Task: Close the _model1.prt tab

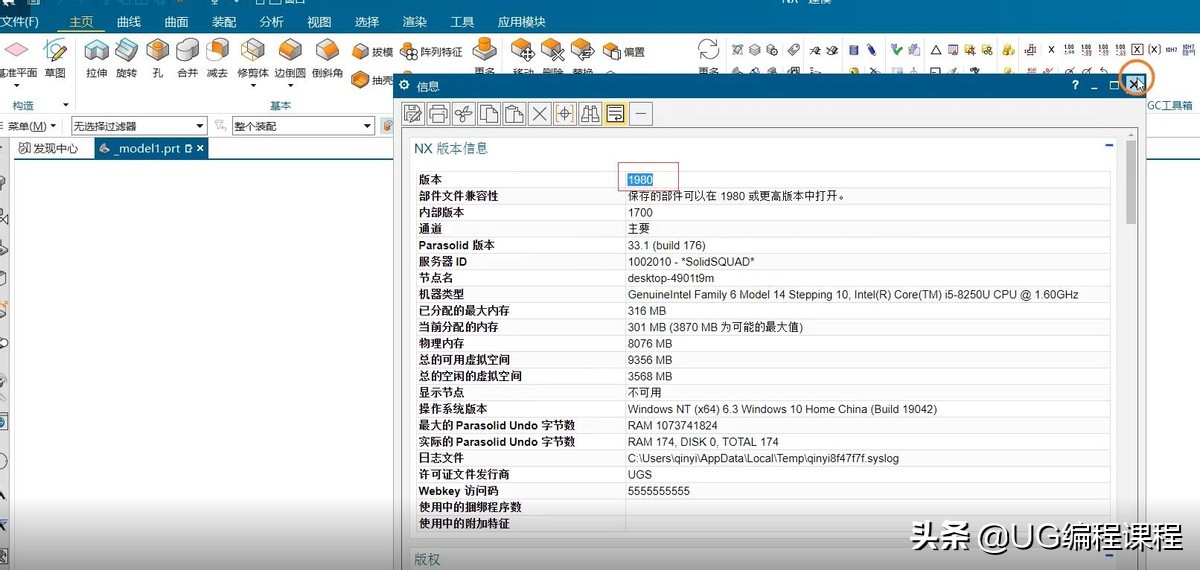Action: pyautogui.click(x=200, y=148)
